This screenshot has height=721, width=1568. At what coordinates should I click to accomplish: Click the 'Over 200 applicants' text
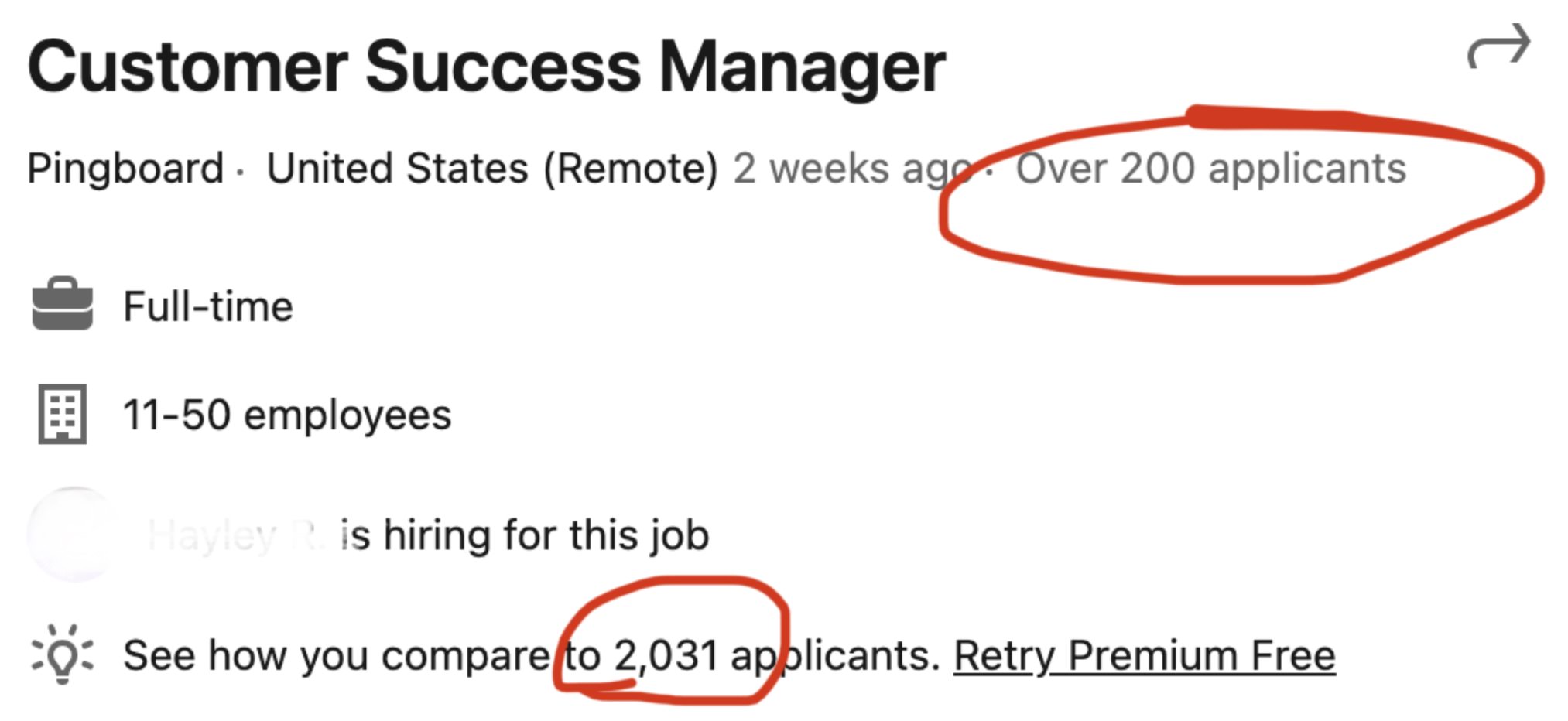(1210, 168)
